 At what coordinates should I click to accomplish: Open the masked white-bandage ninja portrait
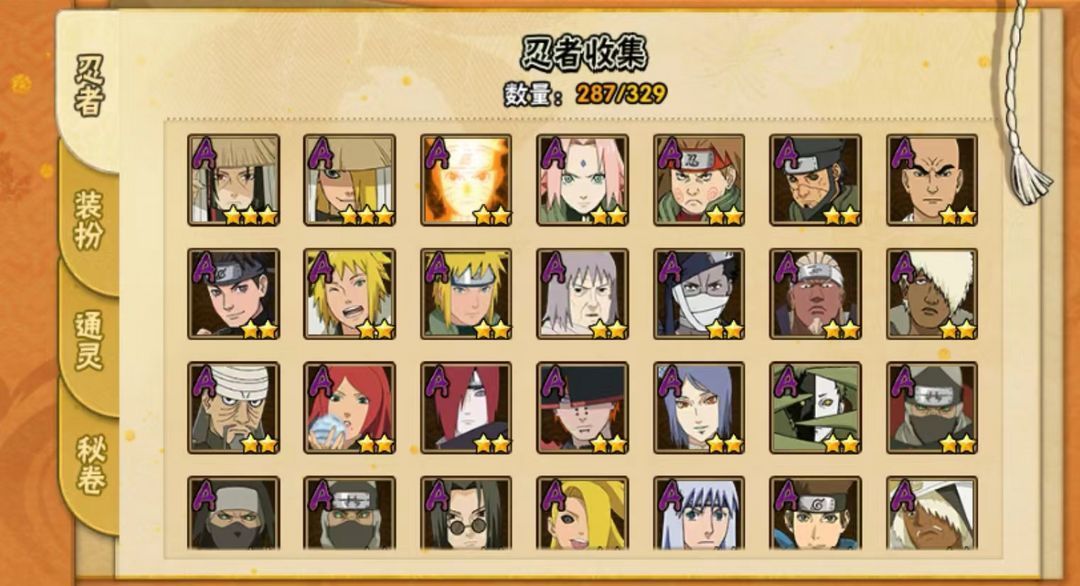click(699, 294)
